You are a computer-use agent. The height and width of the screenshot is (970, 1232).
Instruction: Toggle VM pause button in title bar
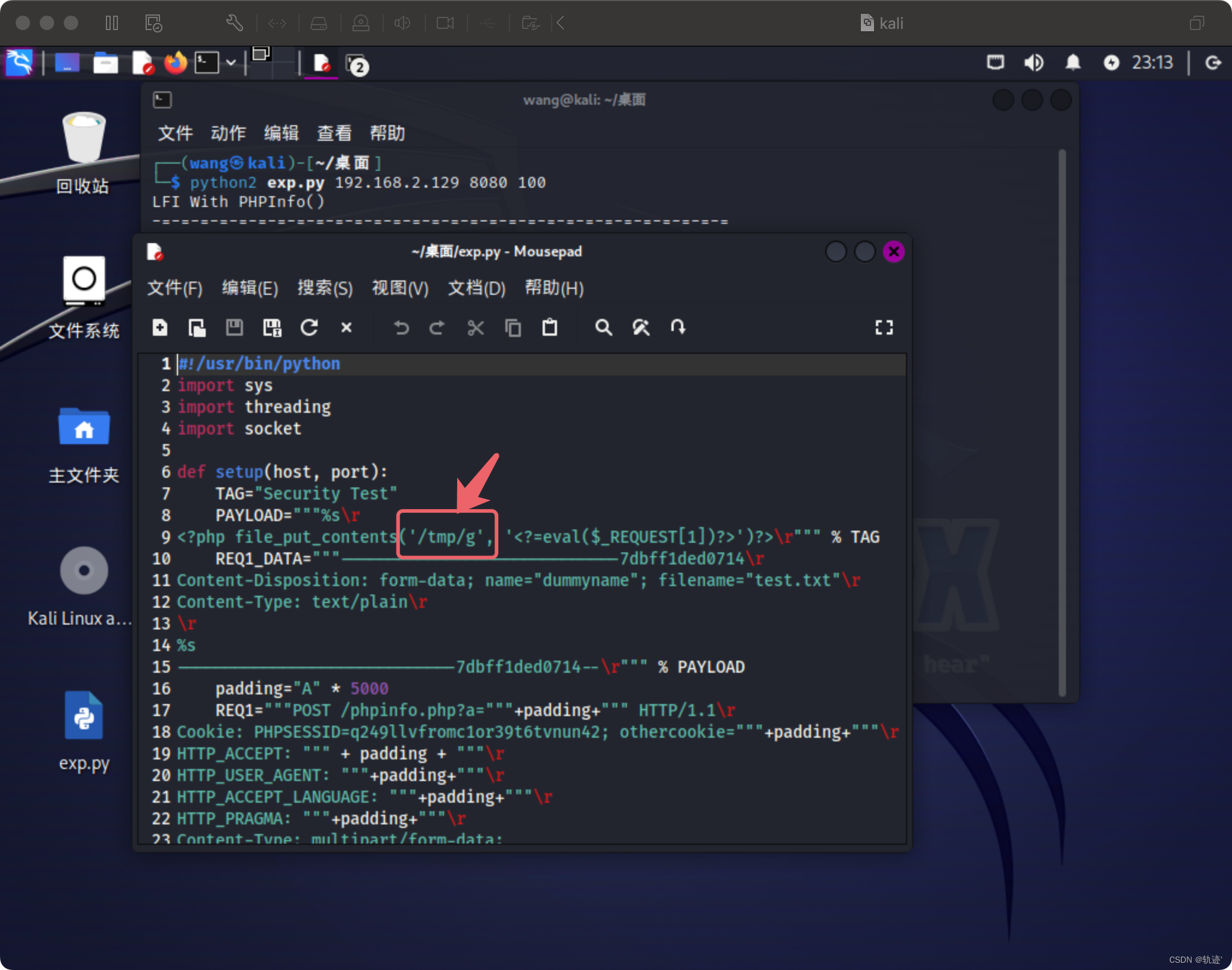pyautogui.click(x=112, y=23)
